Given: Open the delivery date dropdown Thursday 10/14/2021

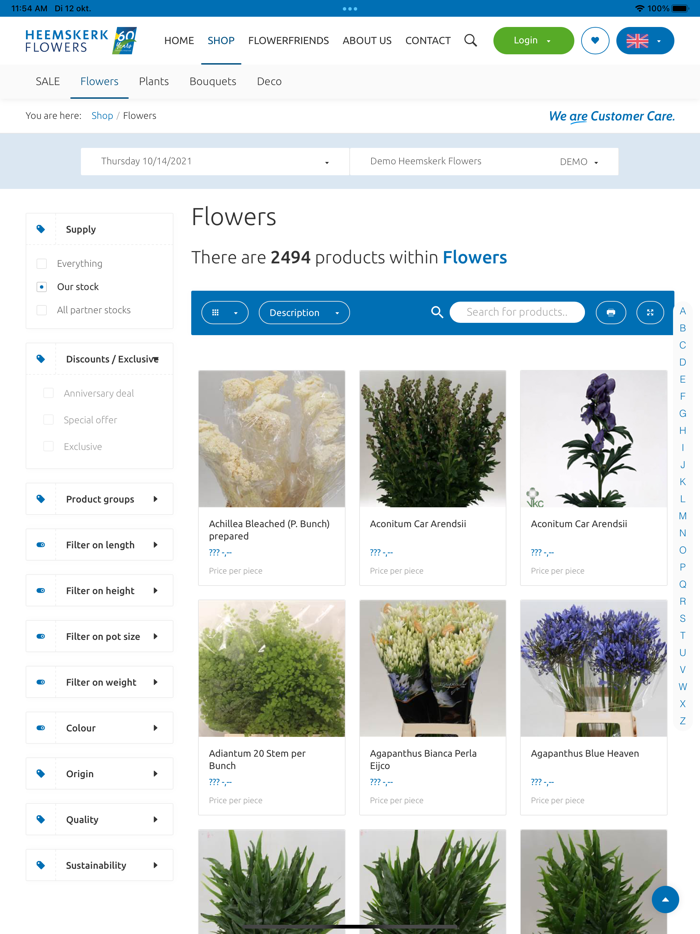Looking at the screenshot, I should click(214, 161).
